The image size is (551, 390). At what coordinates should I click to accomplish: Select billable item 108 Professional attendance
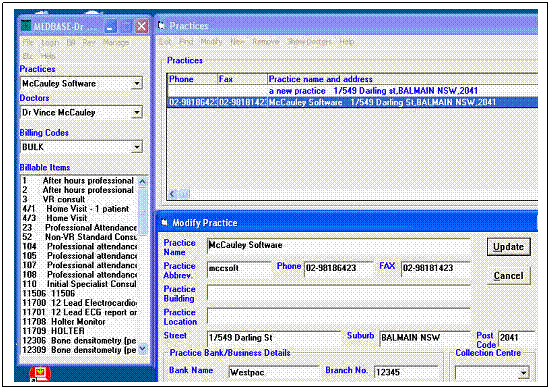[x=79, y=275]
